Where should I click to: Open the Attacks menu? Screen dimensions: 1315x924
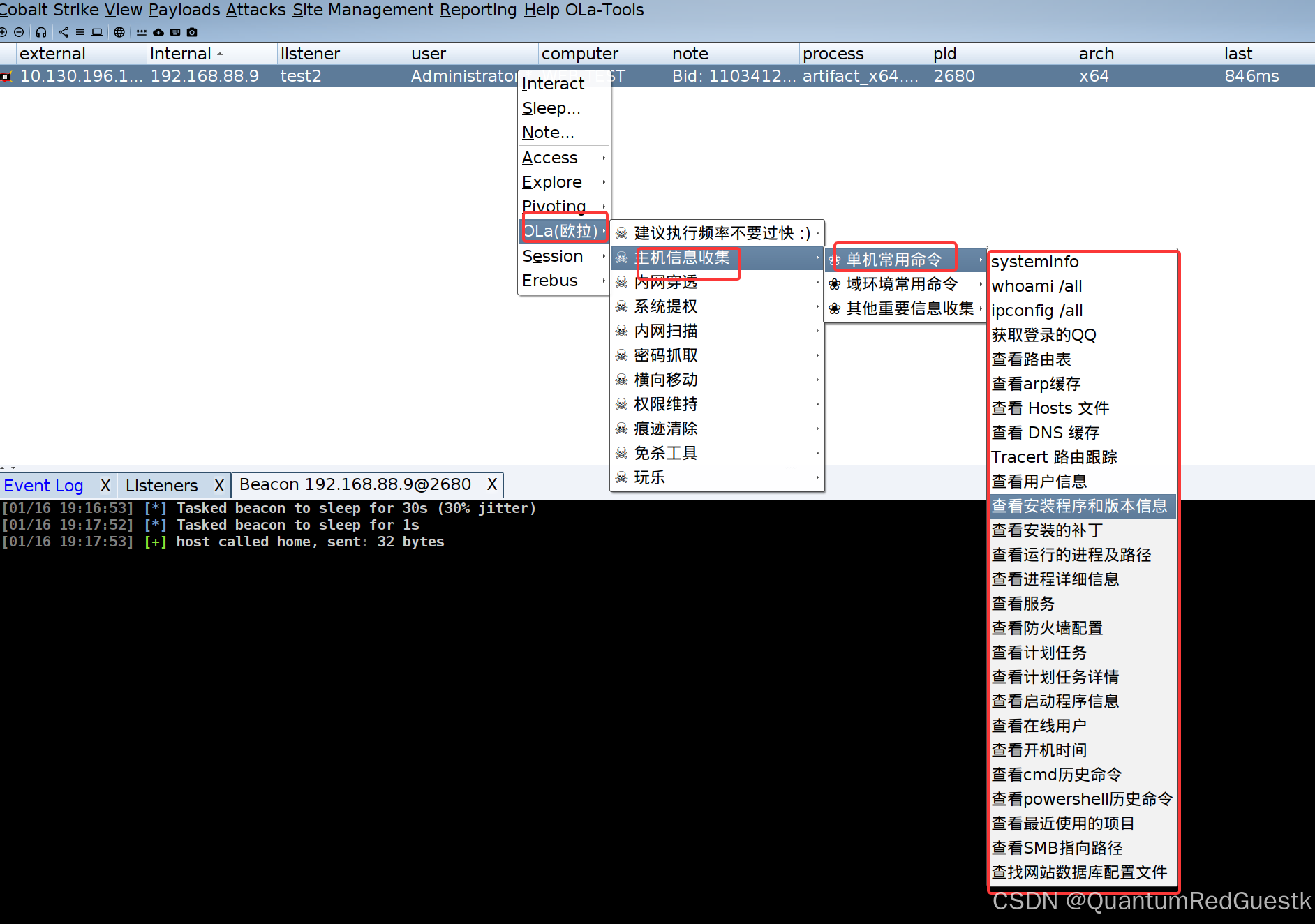(255, 10)
